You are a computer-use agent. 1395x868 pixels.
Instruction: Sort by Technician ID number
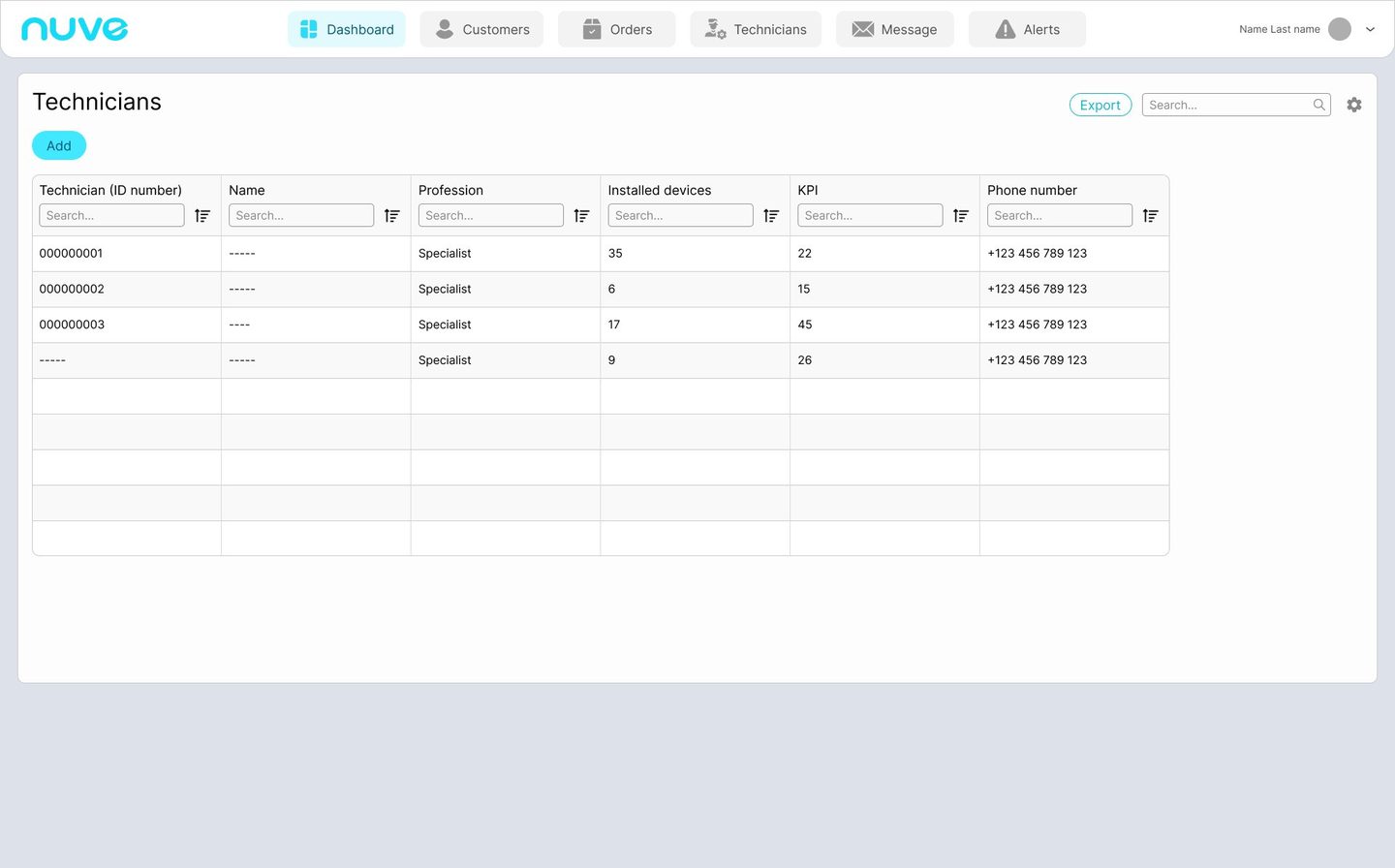(x=202, y=215)
